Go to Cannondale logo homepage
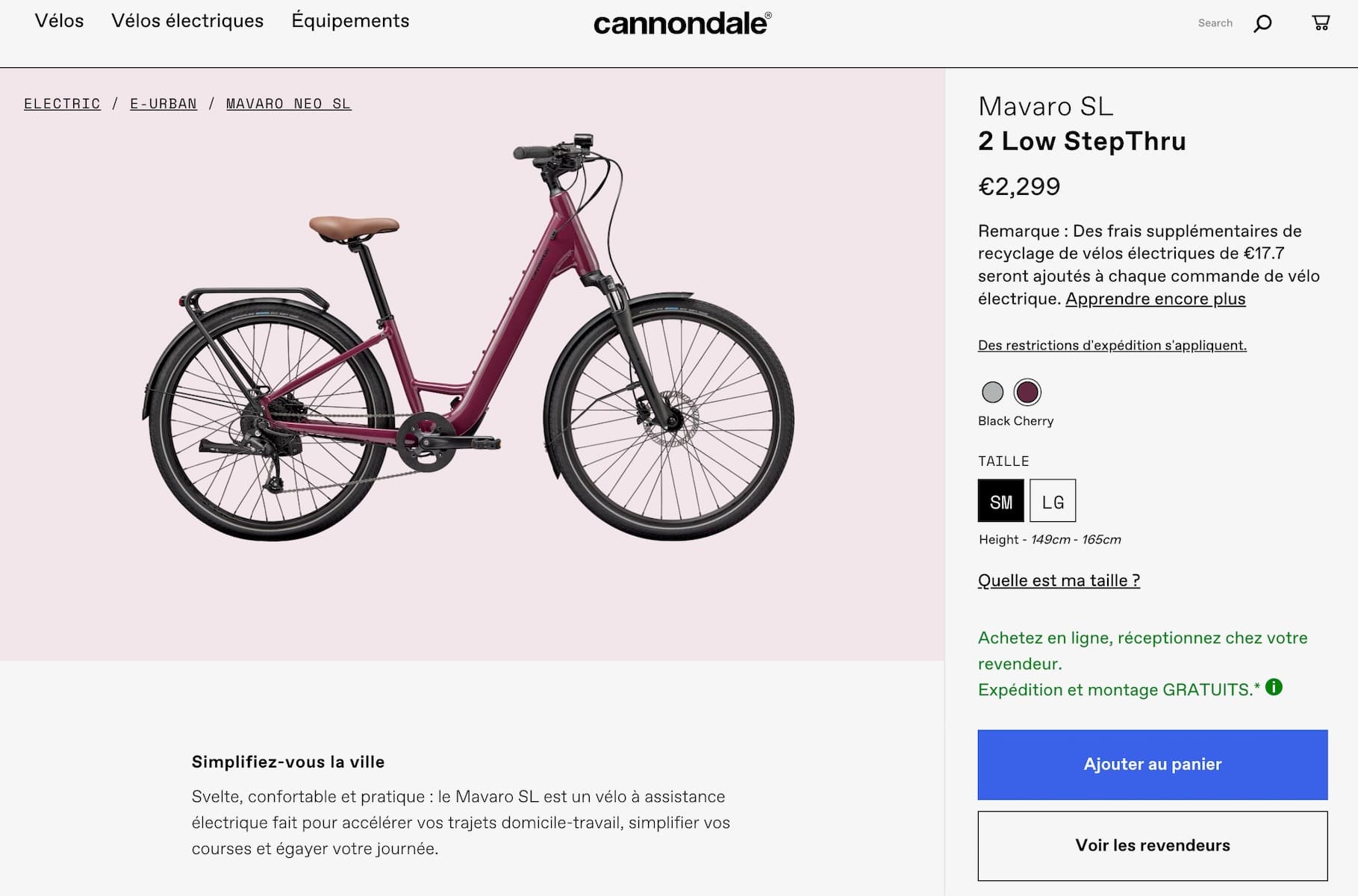This screenshot has height=896, width=1358. coord(682,23)
